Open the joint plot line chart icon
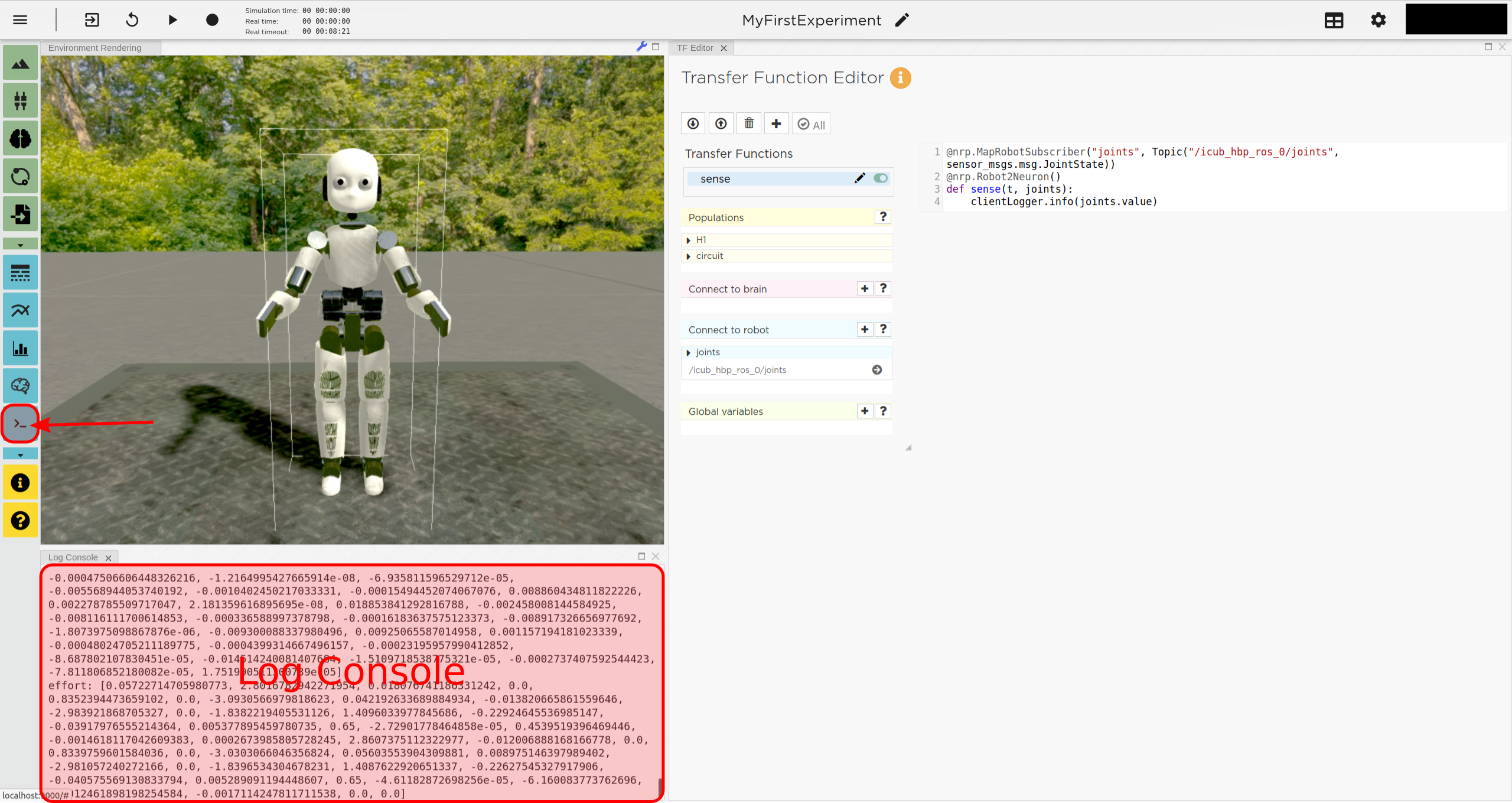 (21, 310)
